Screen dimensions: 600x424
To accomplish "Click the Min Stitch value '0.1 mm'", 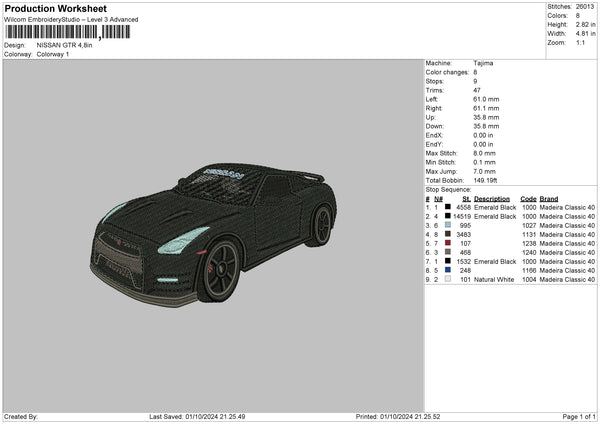I will [x=484, y=162].
